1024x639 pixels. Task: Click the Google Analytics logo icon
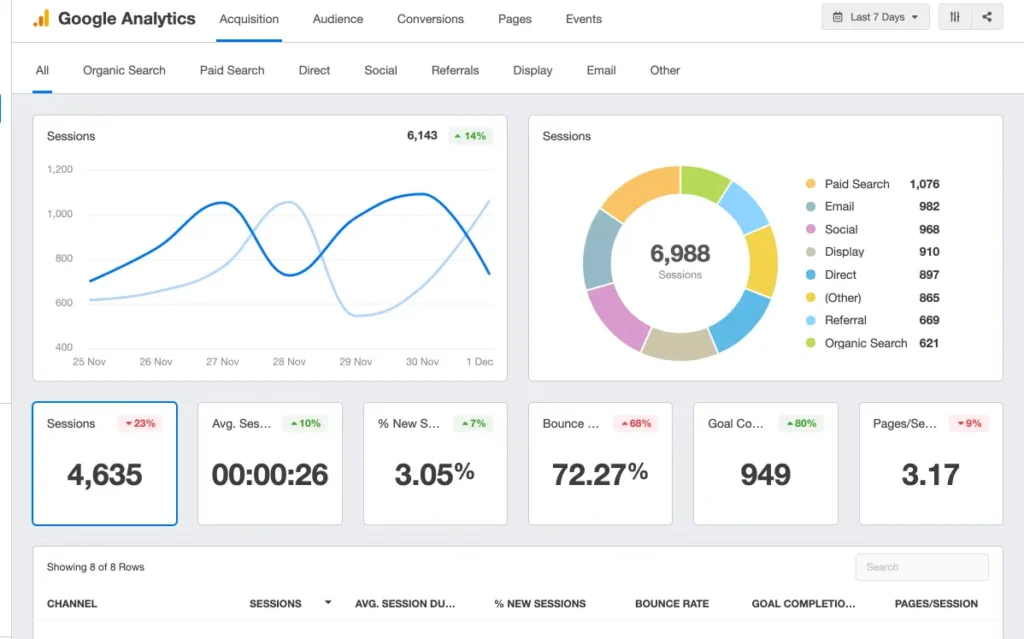point(41,19)
